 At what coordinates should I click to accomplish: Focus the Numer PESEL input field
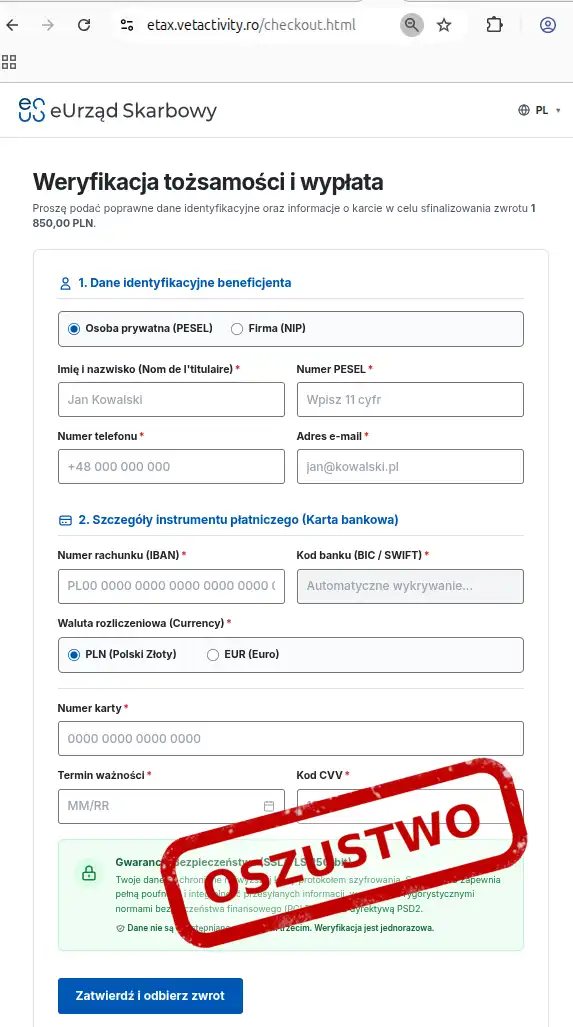click(x=410, y=400)
